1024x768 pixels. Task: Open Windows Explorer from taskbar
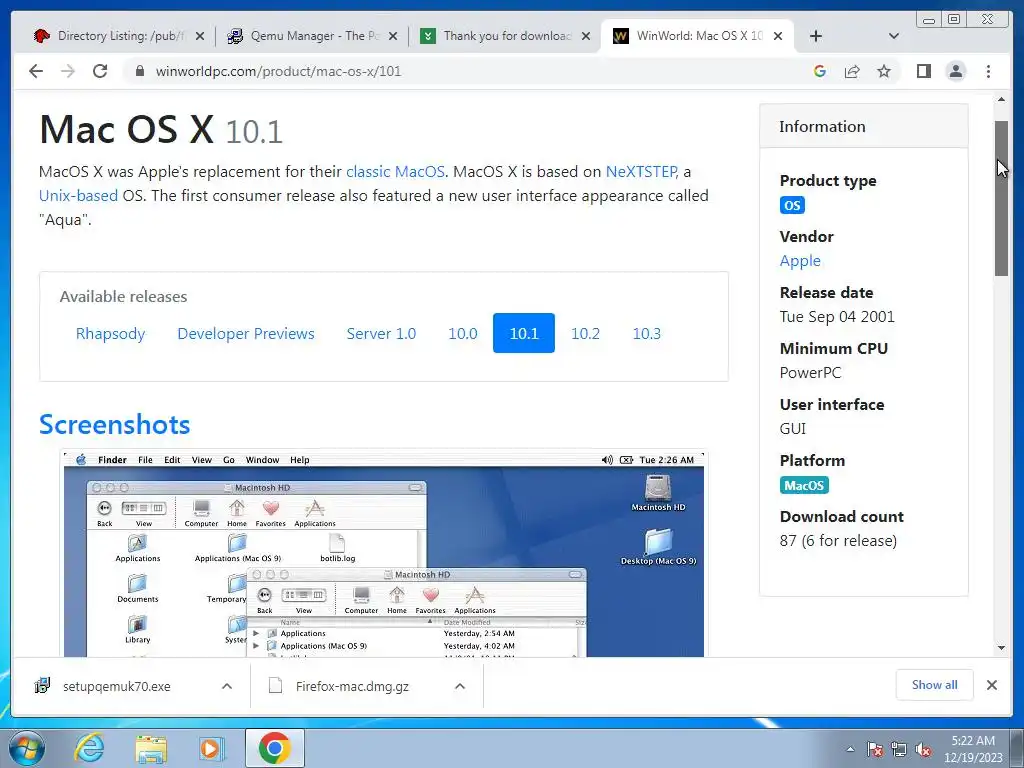pyautogui.click(x=151, y=748)
